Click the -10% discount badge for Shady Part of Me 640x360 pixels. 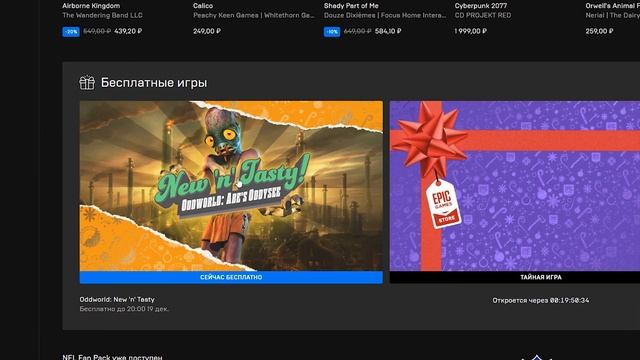tap(332, 31)
